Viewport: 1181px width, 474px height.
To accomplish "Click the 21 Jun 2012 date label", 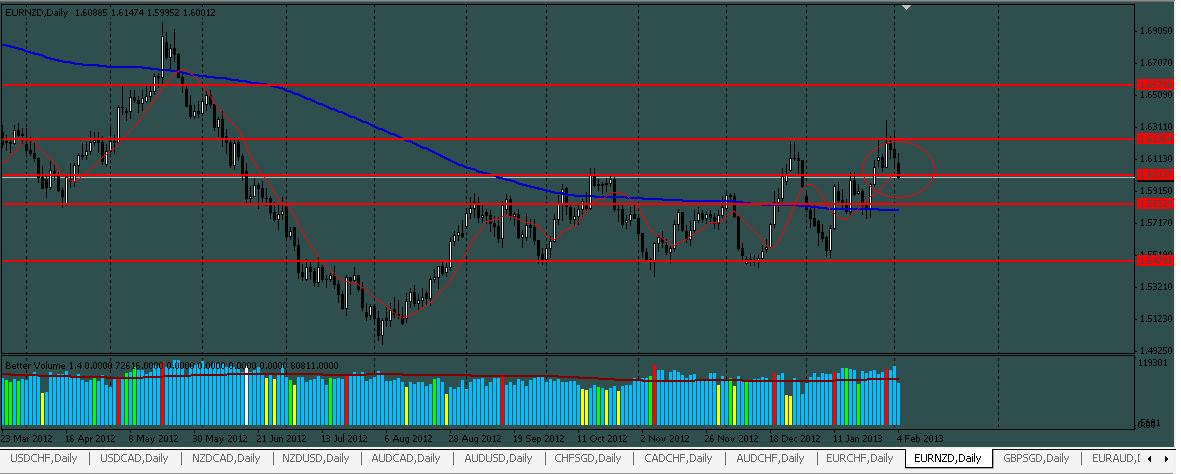I will click(x=282, y=437).
